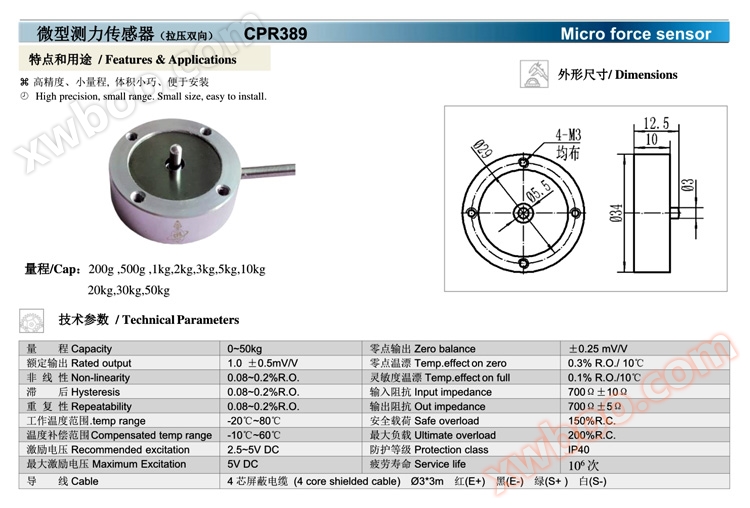Click the Protection class label
Image resolution: width=750 pixels, height=508 pixels.
pos(429,450)
